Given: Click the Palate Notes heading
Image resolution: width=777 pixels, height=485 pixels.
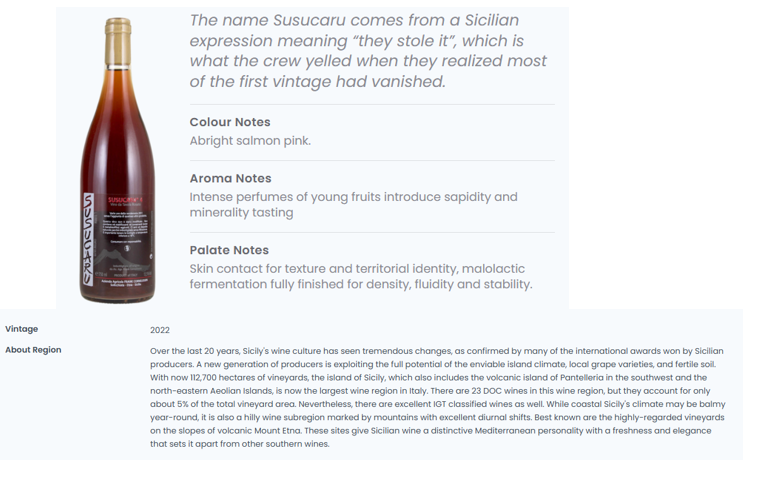Looking at the screenshot, I should click(229, 250).
